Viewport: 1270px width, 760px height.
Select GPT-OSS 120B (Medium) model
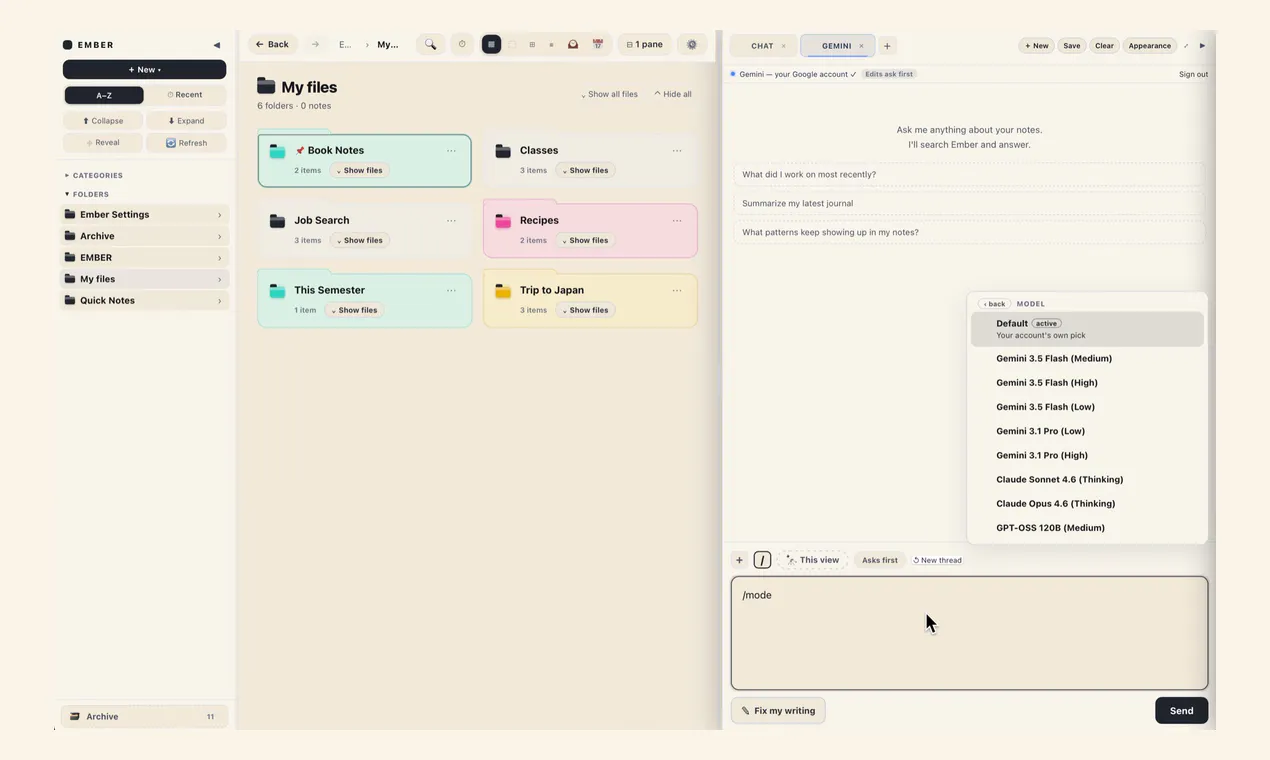tap(1087, 527)
